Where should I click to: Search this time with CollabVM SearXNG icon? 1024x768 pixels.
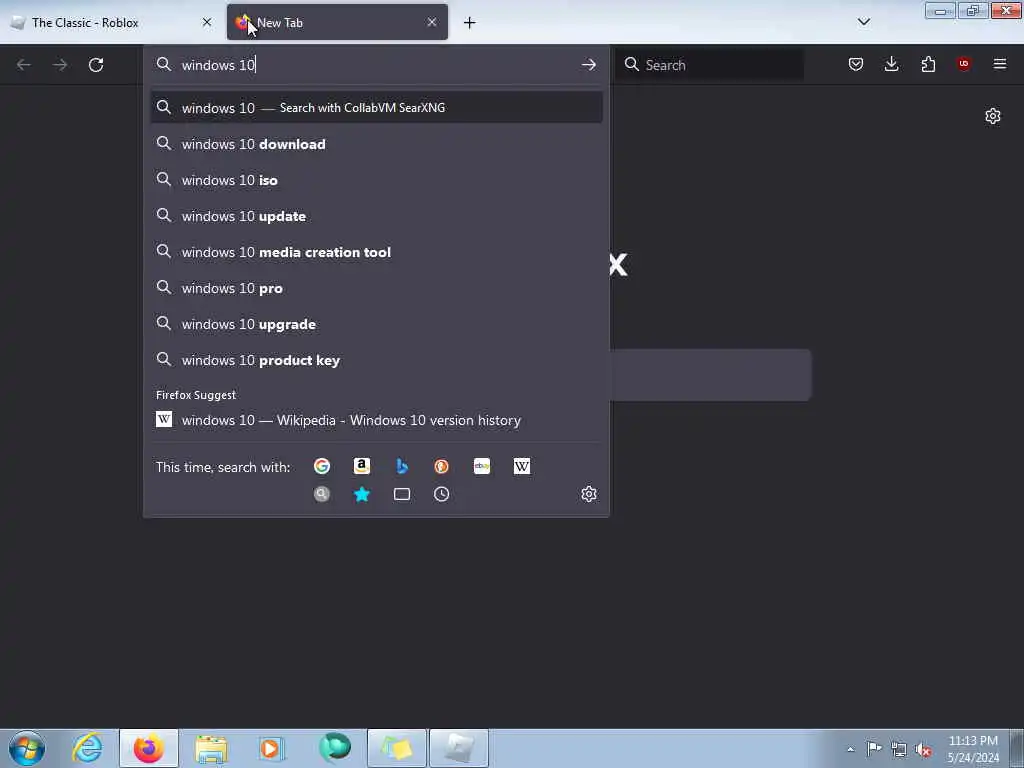[x=321, y=494]
